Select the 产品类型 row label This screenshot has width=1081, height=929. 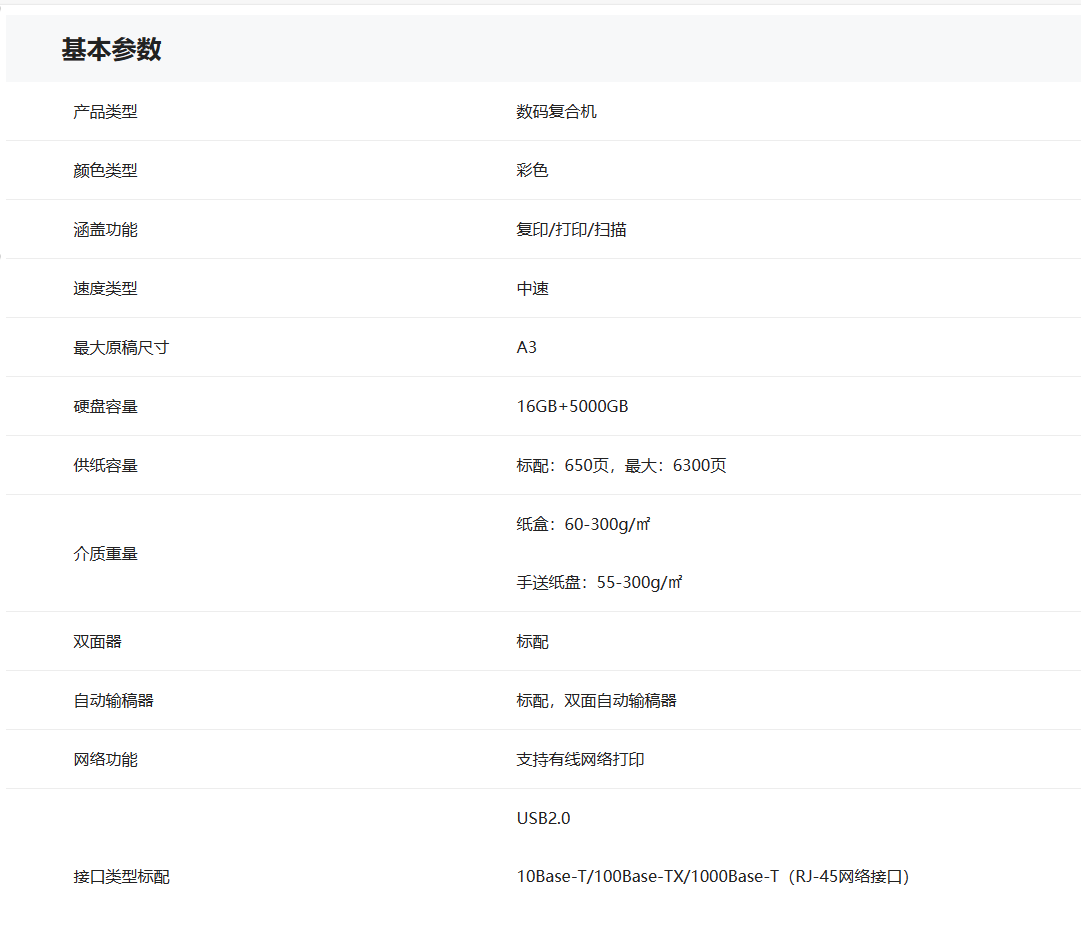[105, 112]
